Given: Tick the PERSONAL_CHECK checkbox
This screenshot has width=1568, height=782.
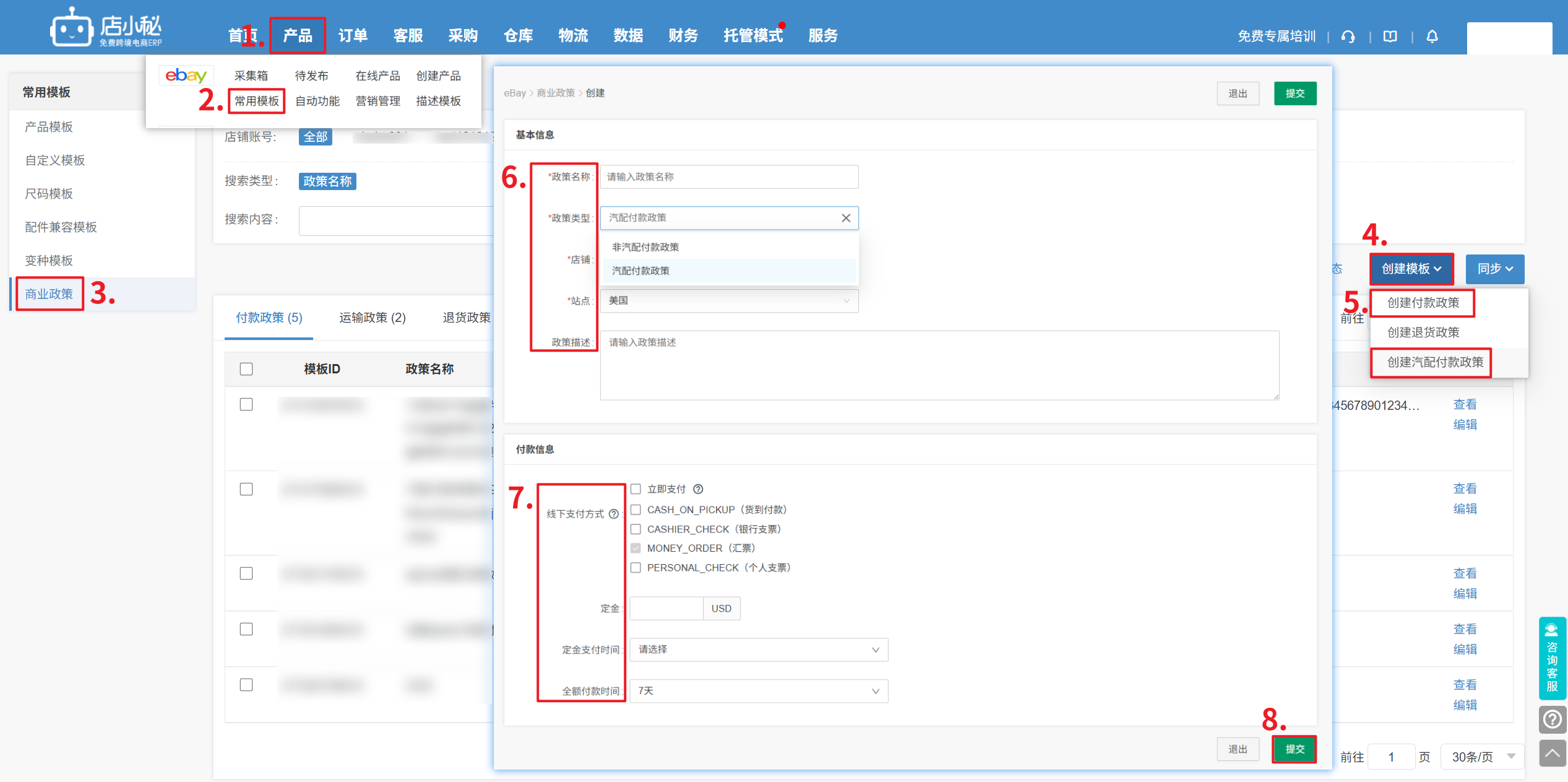Looking at the screenshot, I should point(635,568).
